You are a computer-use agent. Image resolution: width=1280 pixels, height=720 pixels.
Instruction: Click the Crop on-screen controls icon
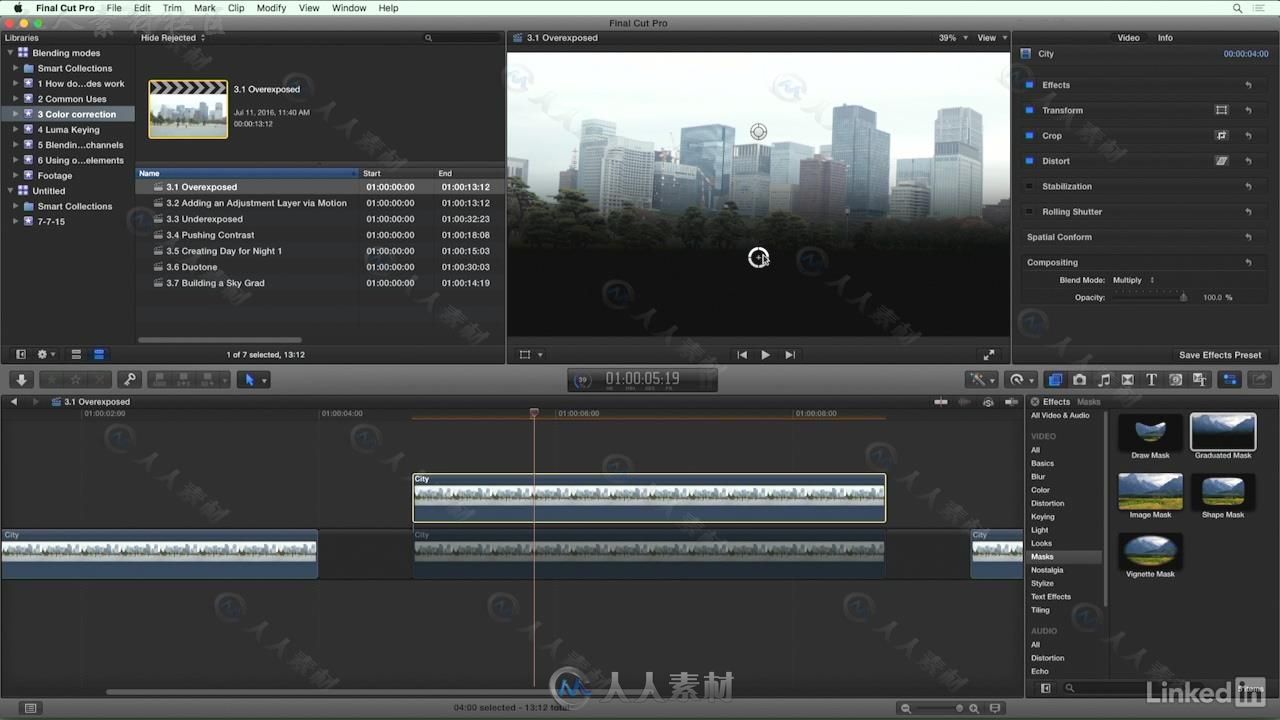[1221, 135]
